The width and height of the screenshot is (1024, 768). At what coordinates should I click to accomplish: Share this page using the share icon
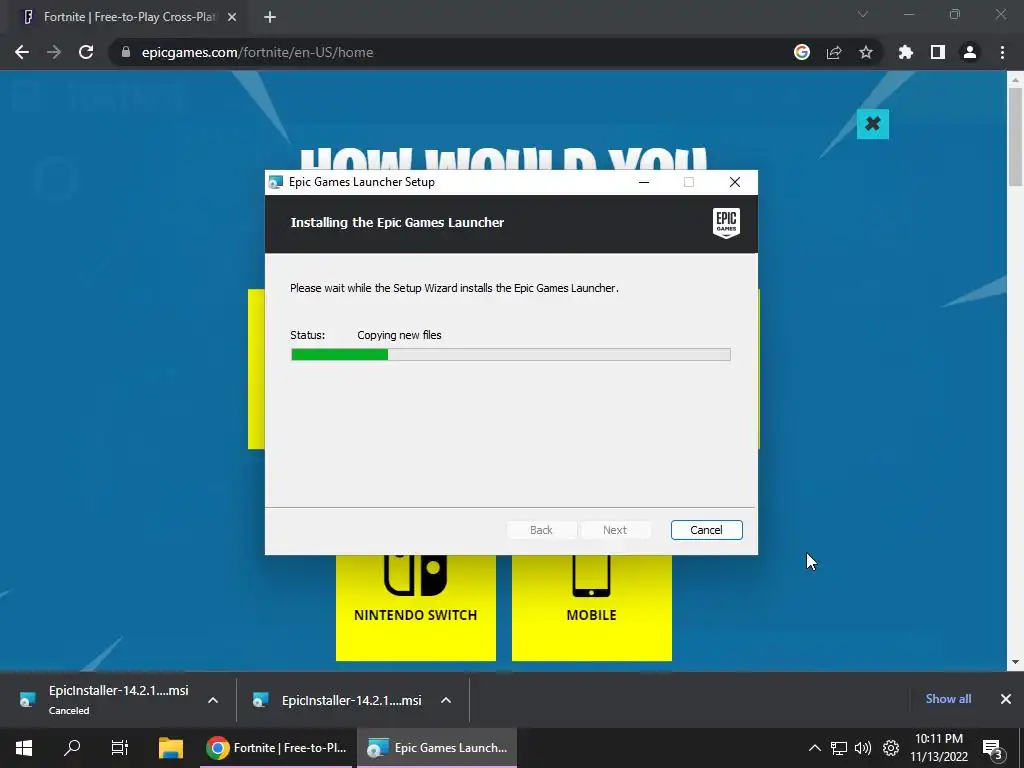pos(834,52)
